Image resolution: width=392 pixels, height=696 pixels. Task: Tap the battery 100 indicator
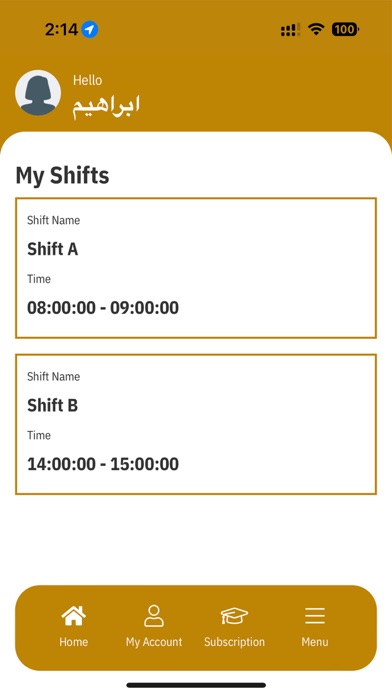click(x=345, y=30)
